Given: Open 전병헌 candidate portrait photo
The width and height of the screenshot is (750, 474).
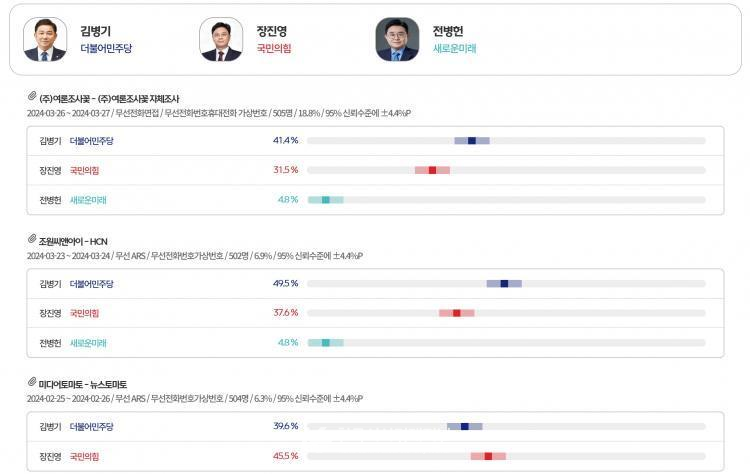Looking at the screenshot, I should coord(397,40).
